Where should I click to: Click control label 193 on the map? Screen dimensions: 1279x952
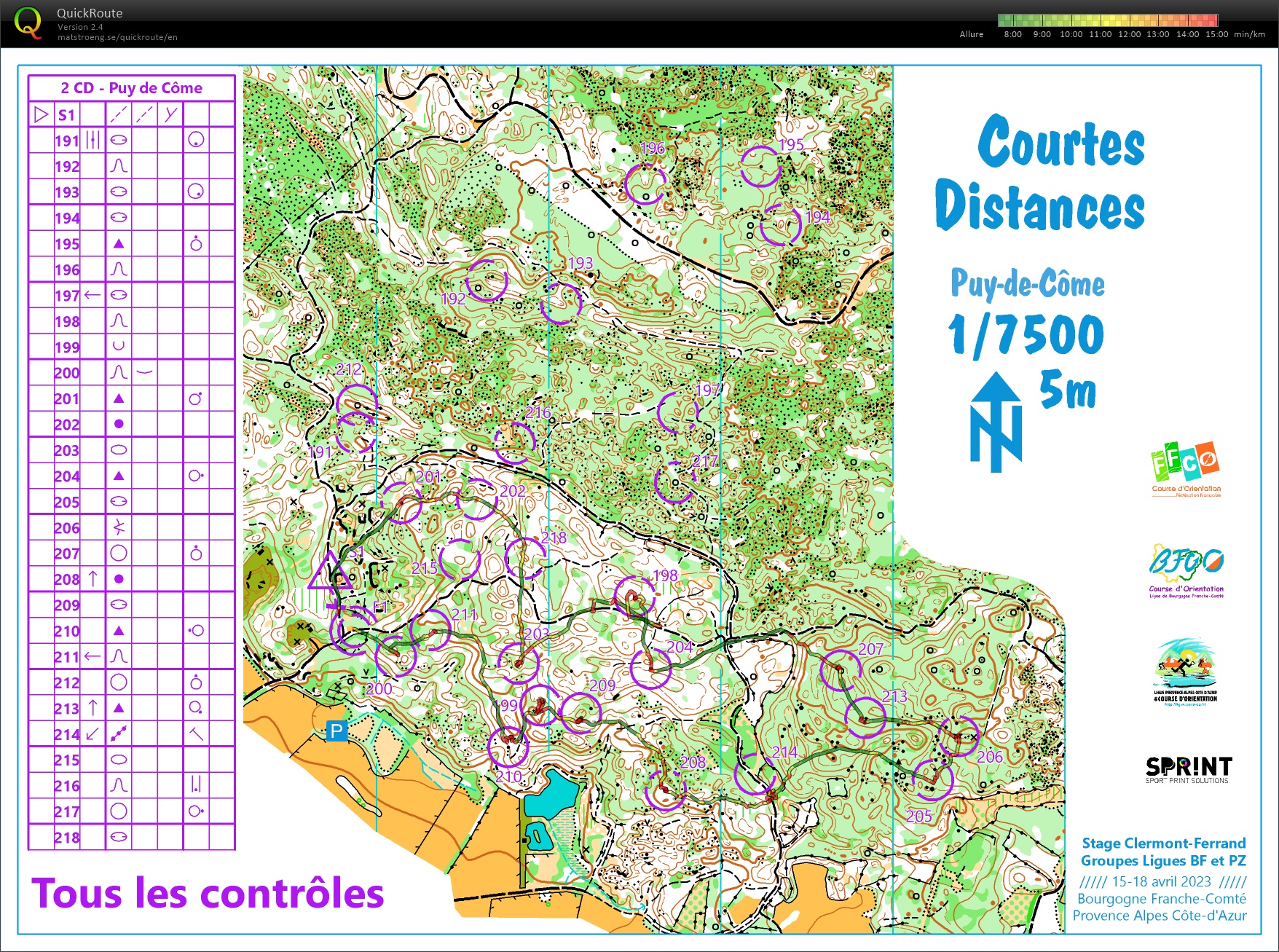581,263
